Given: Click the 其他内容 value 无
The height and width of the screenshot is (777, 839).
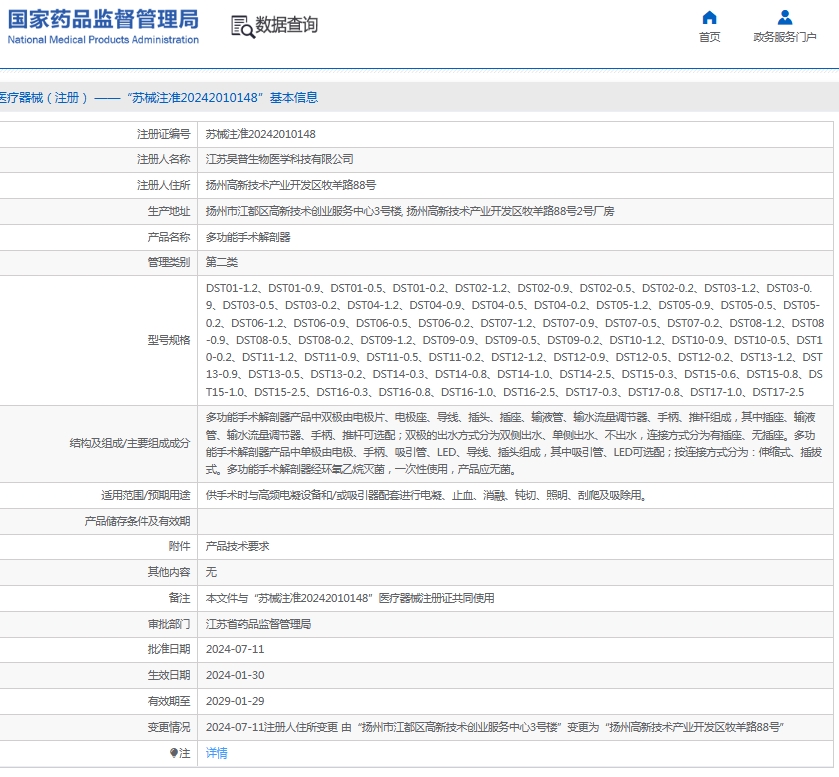Looking at the screenshot, I should pyautogui.click(x=211, y=572).
